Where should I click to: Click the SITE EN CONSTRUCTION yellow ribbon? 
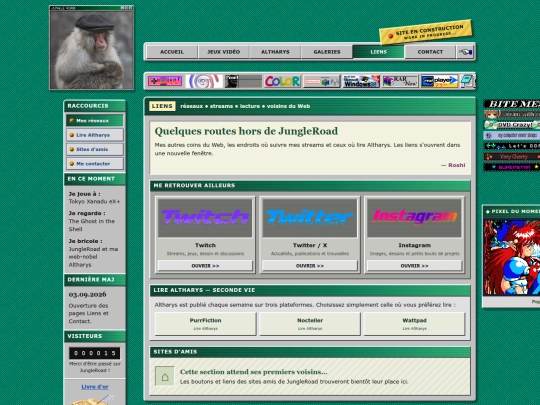(x=426, y=32)
